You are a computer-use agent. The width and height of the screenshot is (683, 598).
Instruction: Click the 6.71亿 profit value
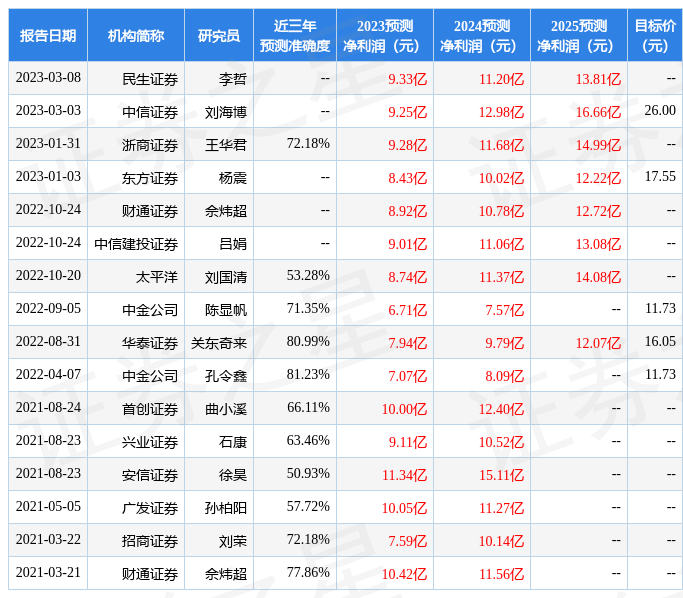click(408, 310)
